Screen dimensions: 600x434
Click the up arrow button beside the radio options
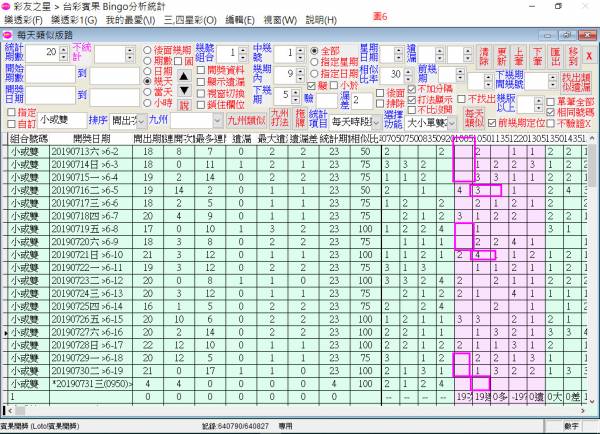[184, 77]
